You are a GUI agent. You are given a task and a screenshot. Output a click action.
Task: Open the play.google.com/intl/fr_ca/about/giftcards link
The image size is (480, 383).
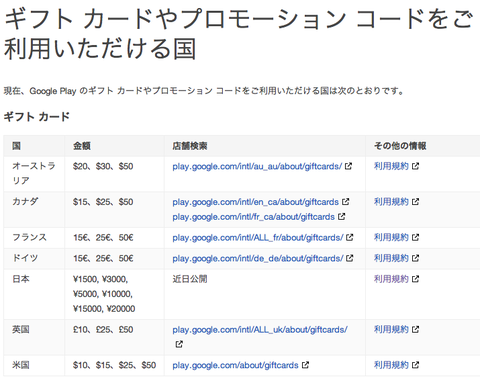point(253,217)
